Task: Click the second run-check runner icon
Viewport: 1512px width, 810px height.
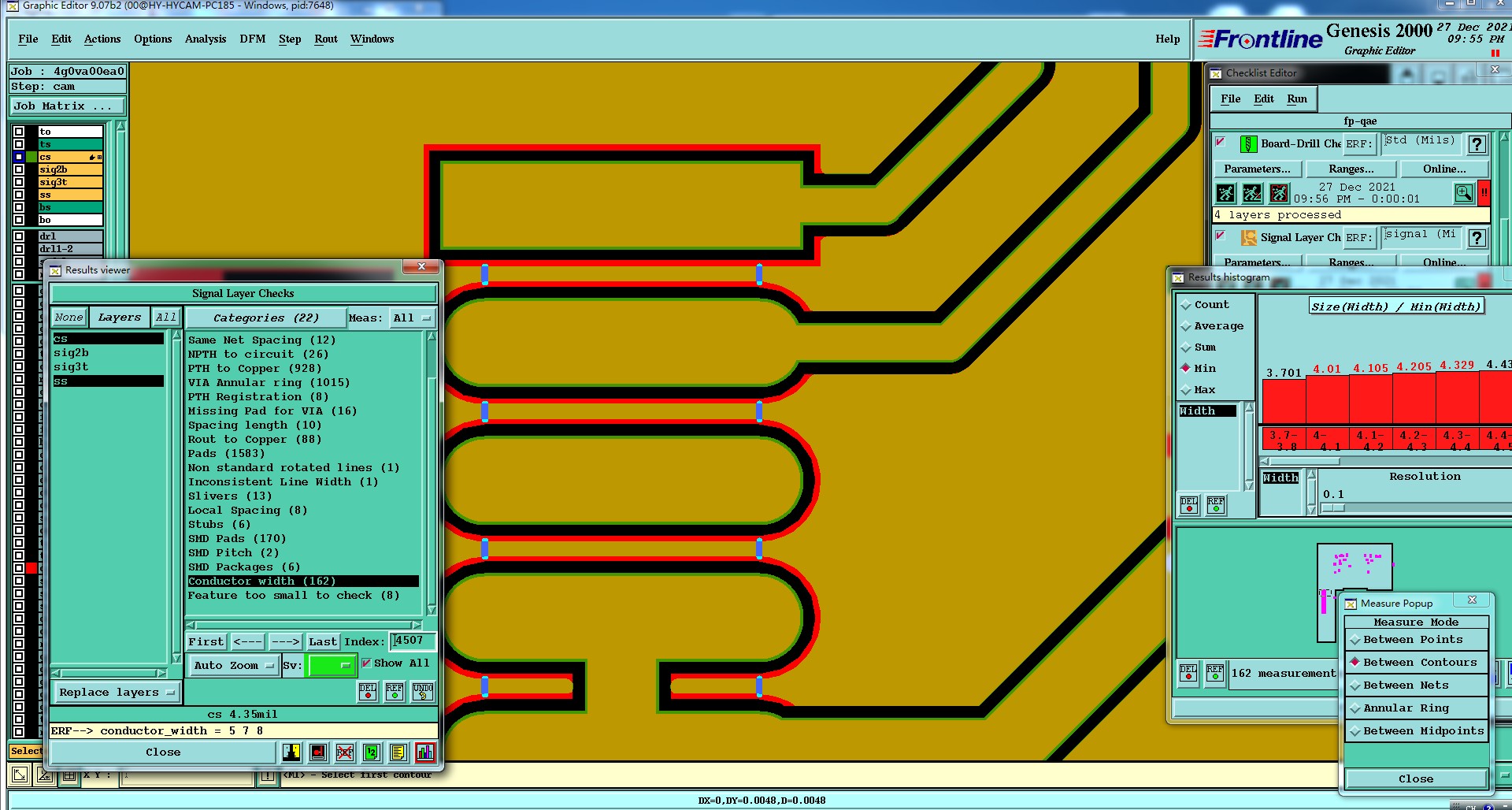Action: coord(1252,193)
